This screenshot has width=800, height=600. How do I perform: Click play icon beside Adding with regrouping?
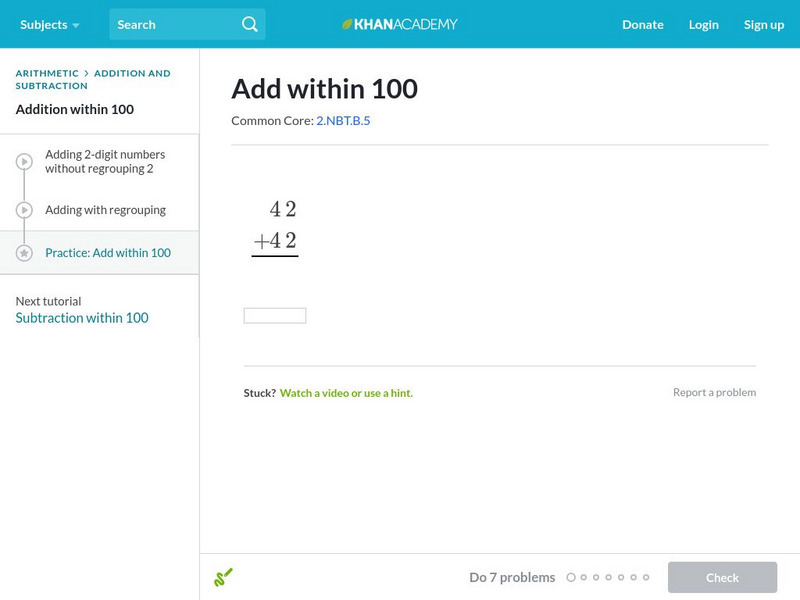point(24,210)
